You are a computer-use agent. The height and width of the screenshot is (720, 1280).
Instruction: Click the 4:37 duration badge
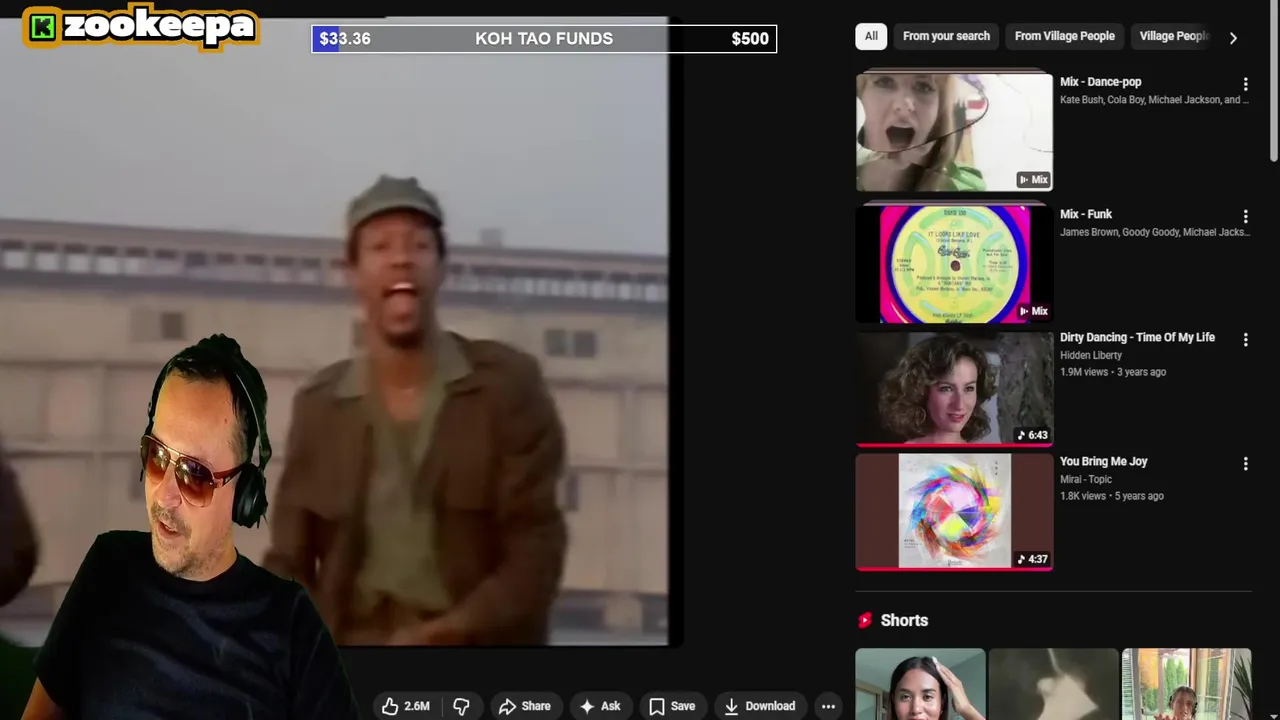(1032, 559)
